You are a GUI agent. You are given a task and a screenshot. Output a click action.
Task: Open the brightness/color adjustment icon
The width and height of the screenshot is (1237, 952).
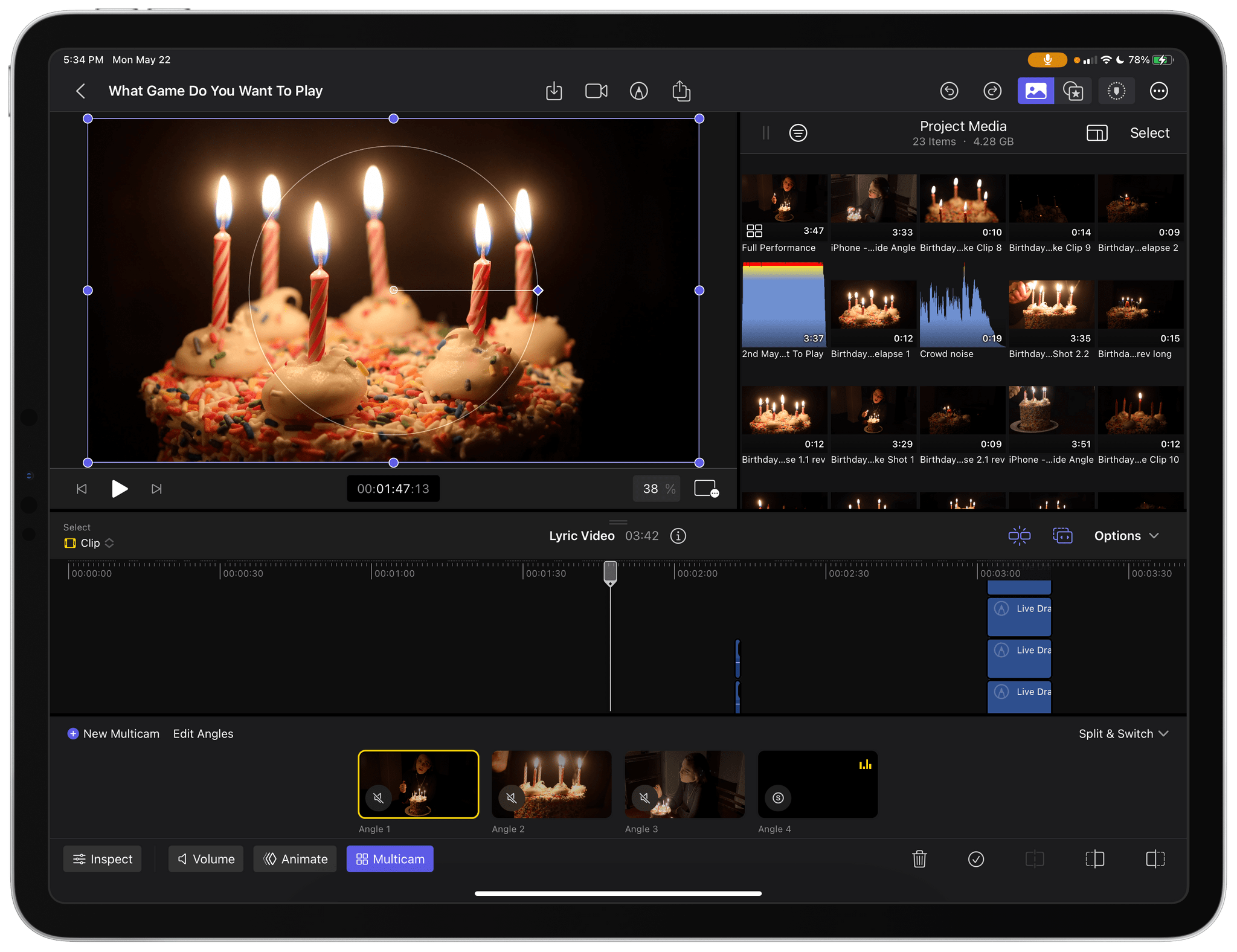pos(1117,91)
